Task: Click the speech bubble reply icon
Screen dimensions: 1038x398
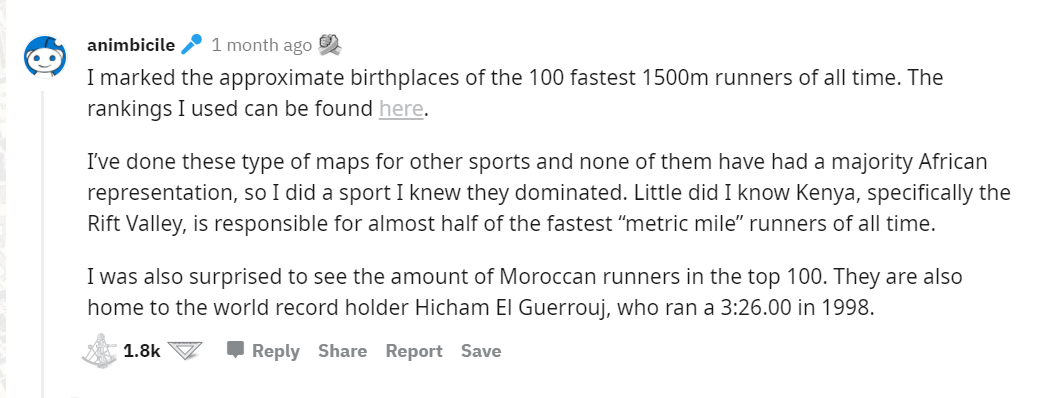Action: point(235,350)
